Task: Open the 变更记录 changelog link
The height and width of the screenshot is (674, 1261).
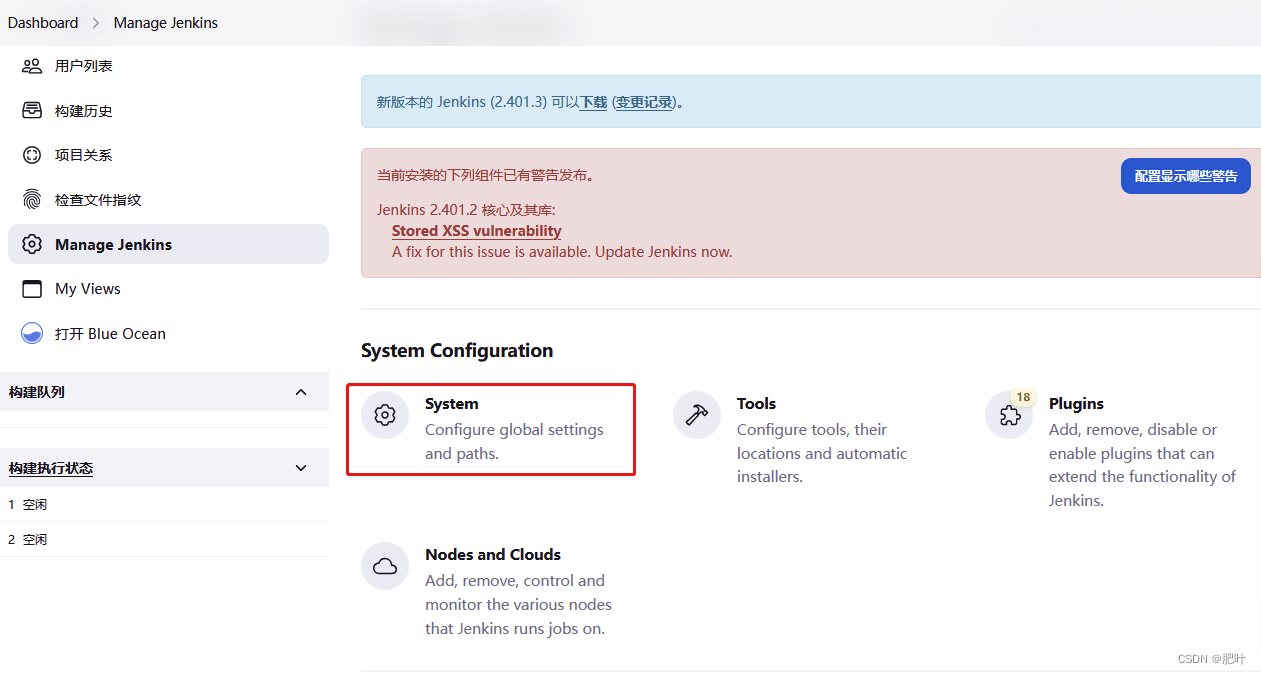Action: point(645,102)
